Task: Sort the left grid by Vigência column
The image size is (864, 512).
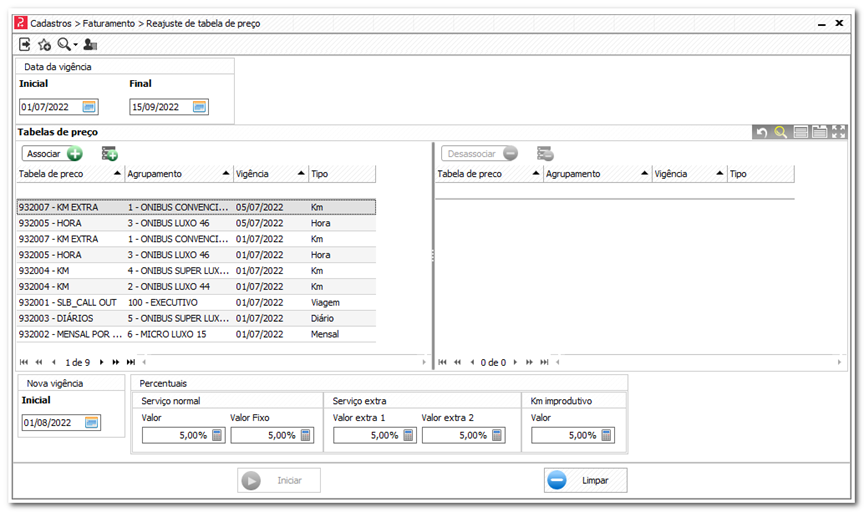Action: pyautogui.click(x=271, y=174)
